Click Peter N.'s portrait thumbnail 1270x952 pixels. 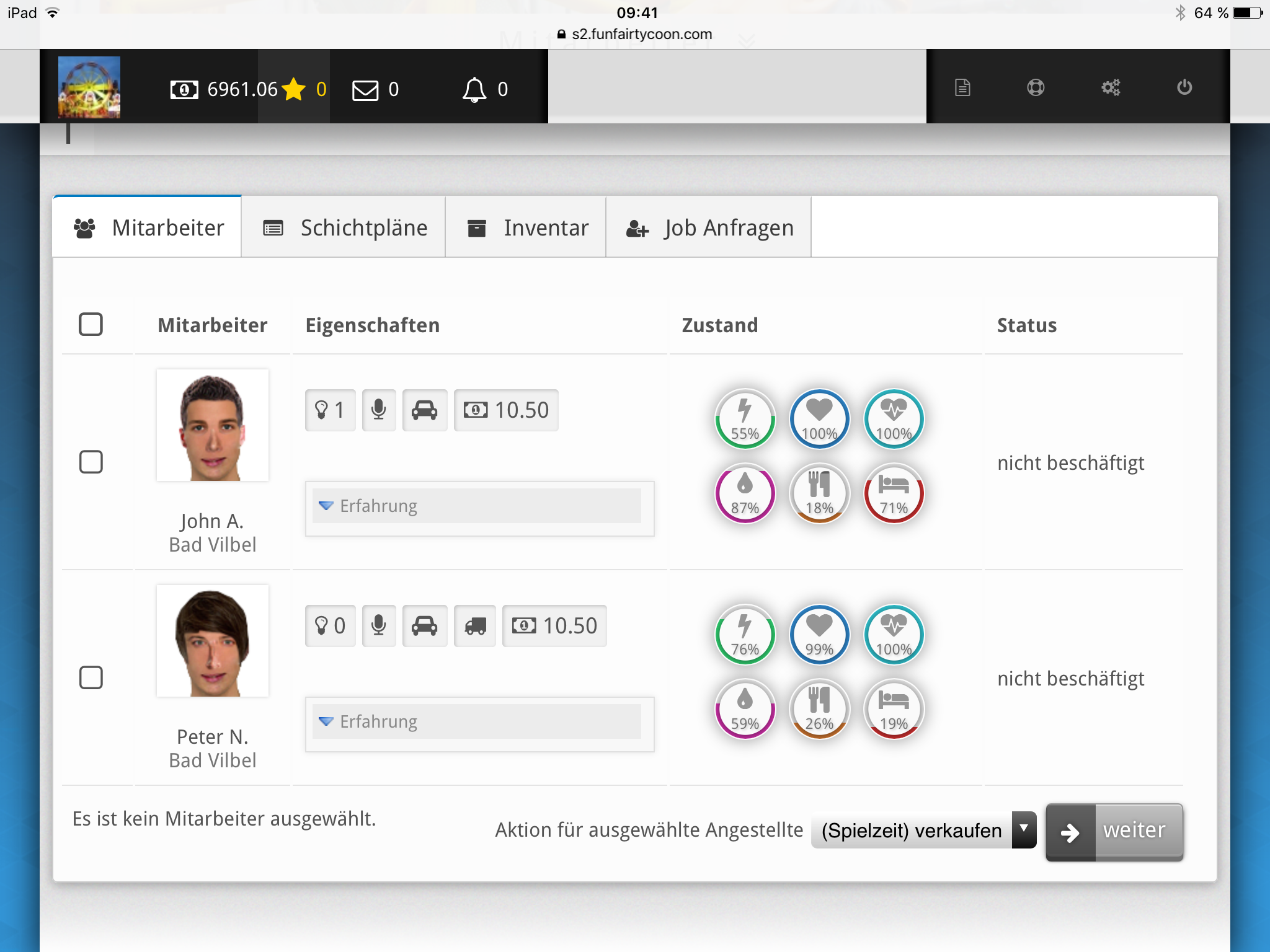[213, 641]
